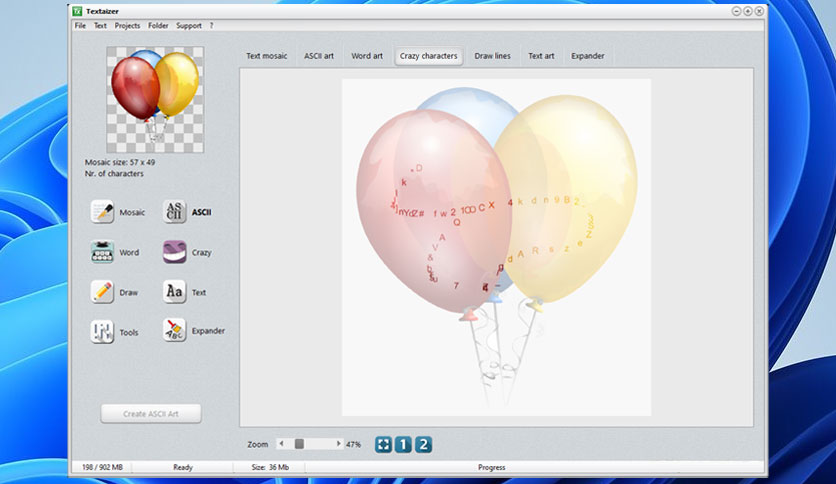The width and height of the screenshot is (836, 484).
Task: Click the zoom slider left arrow
Action: 282,443
